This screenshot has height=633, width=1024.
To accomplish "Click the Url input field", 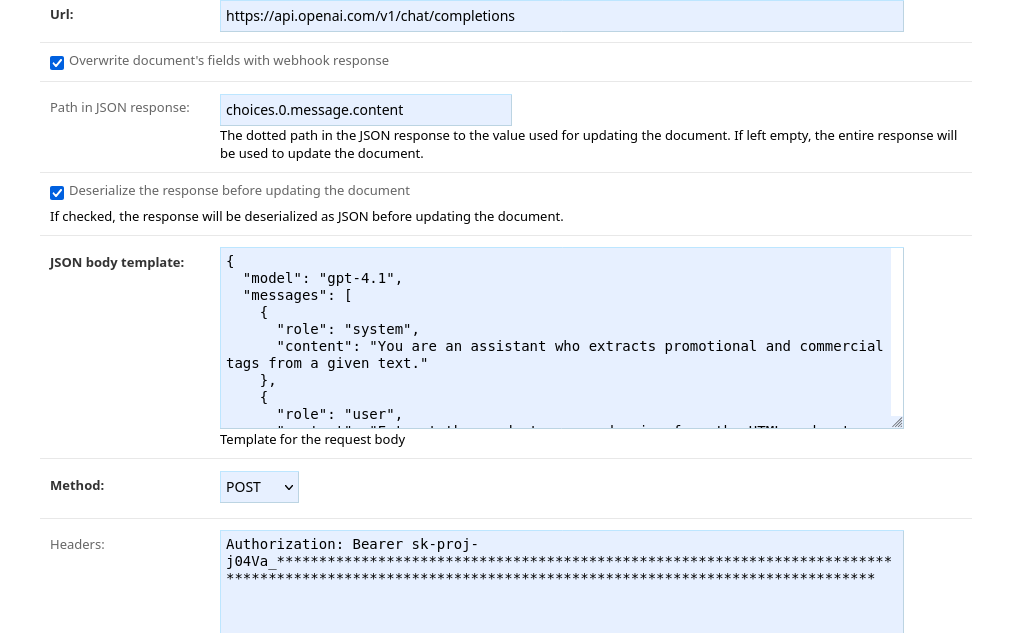I will click(x=562, y=16).
